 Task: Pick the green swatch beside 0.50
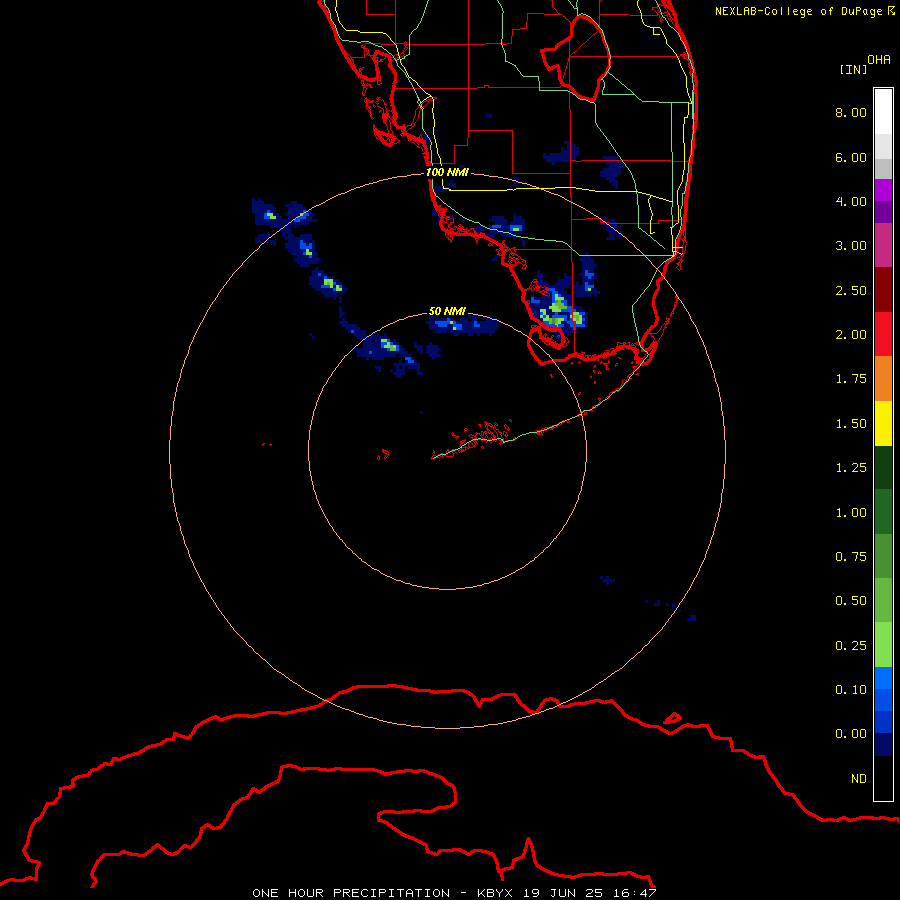pos(883,600)
